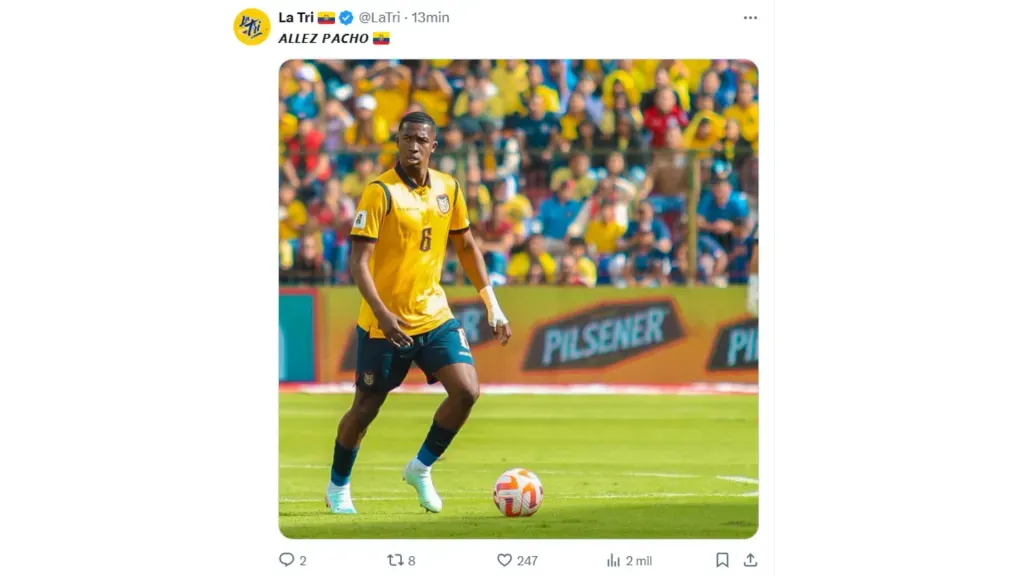Click the La Tri display name
1024x576 pixels.
pos(296,18)
